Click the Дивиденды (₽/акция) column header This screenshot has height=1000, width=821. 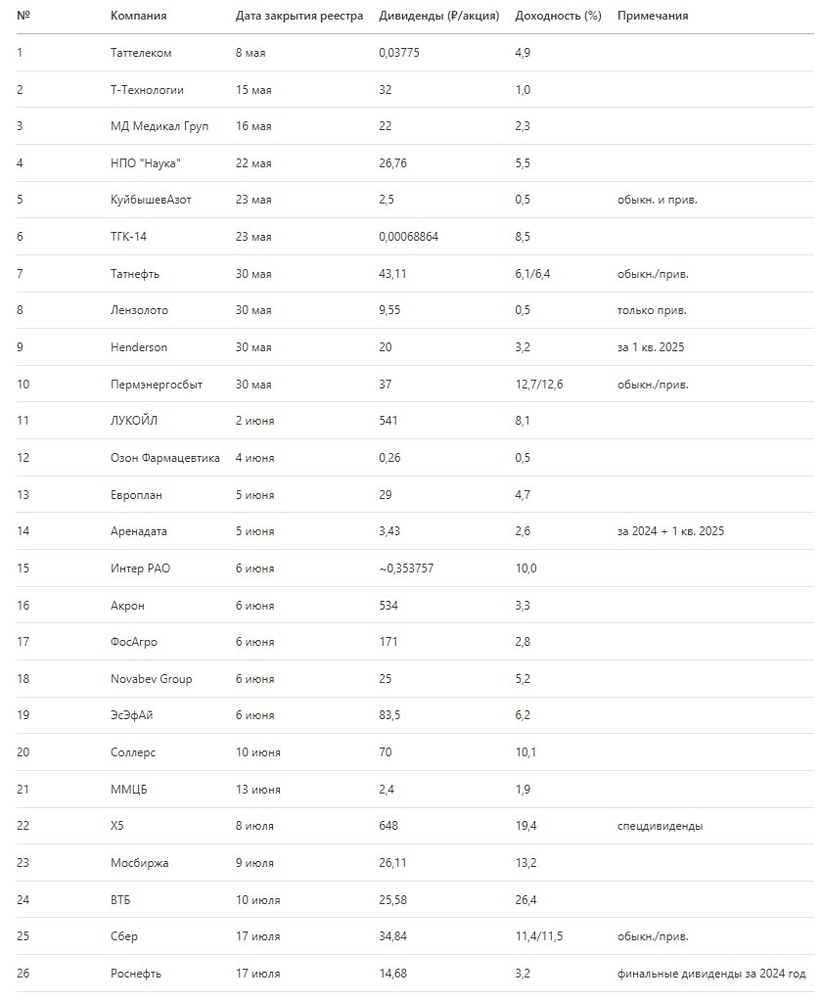439,16
